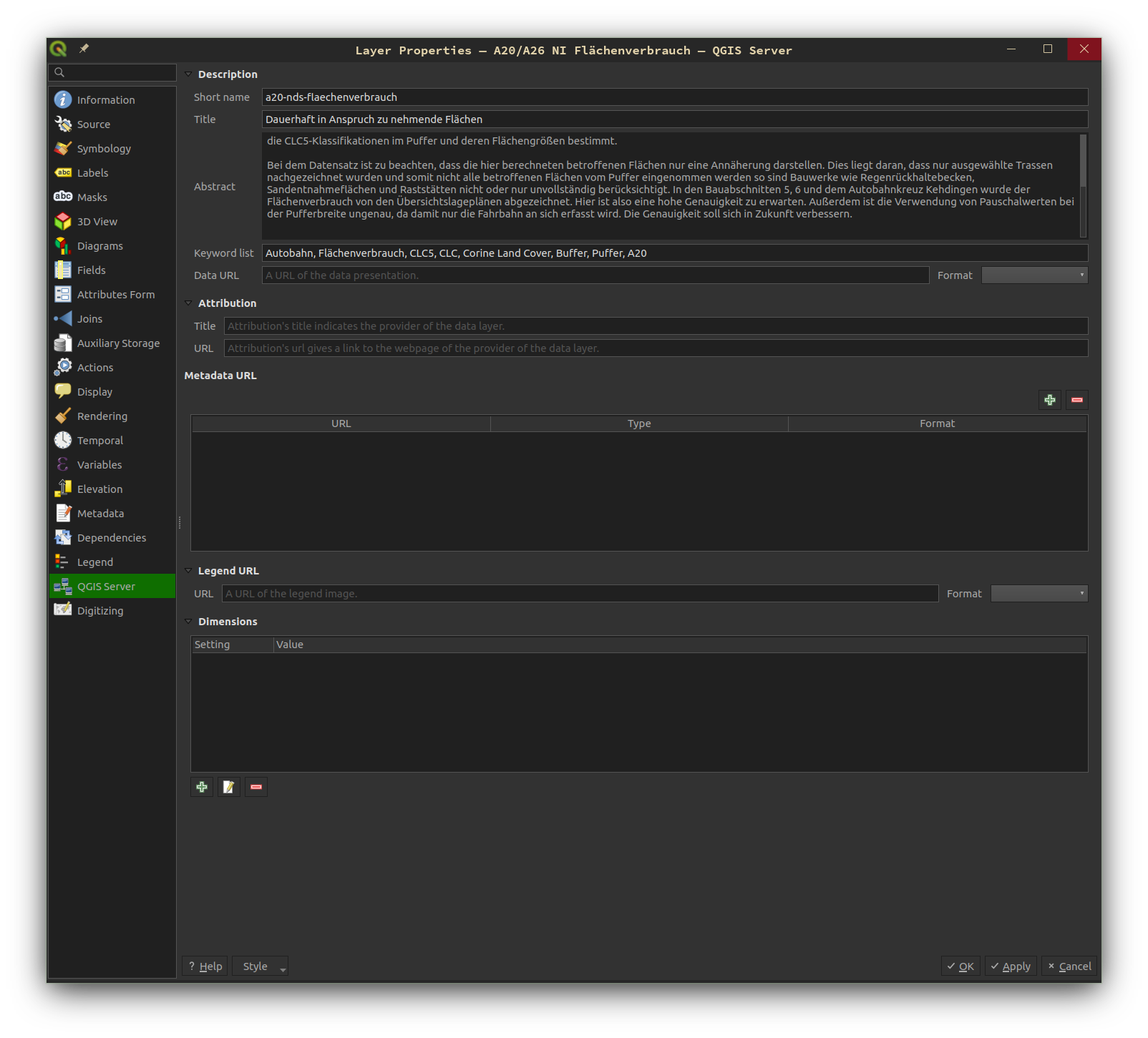The image size is (1148, 1038).
Task: Open the Data URL Format dropdown
Action: (x=1034, y=275)
